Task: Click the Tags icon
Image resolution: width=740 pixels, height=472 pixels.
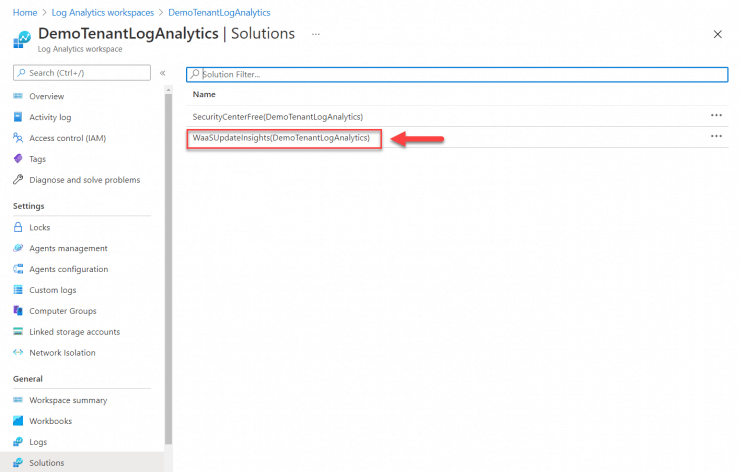Action: click(18, 159)
